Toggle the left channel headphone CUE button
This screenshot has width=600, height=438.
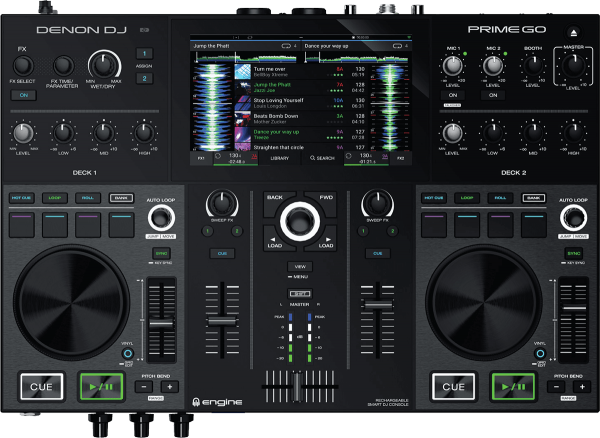coord(222,253)
